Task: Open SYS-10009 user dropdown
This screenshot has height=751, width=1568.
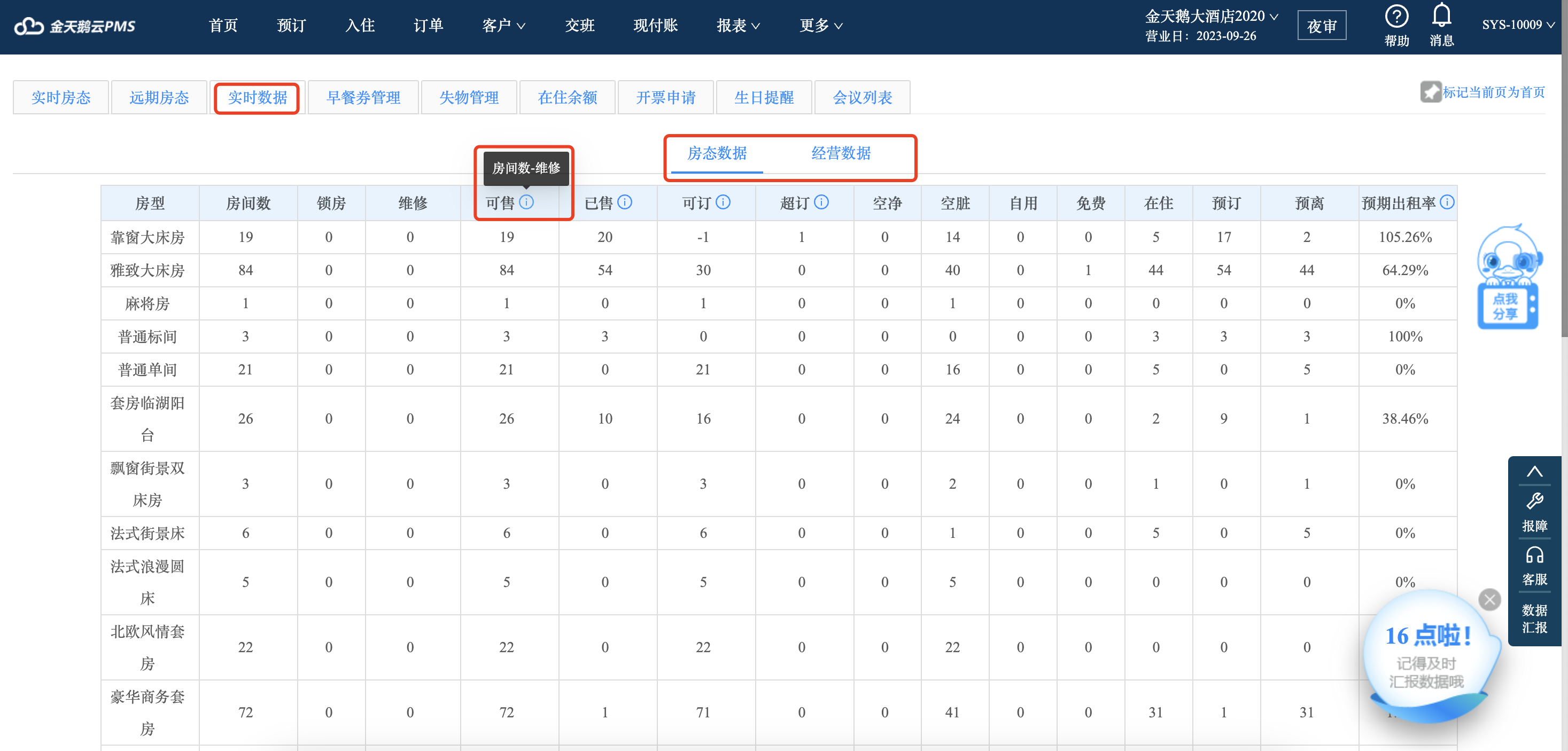Action: 1518,25
